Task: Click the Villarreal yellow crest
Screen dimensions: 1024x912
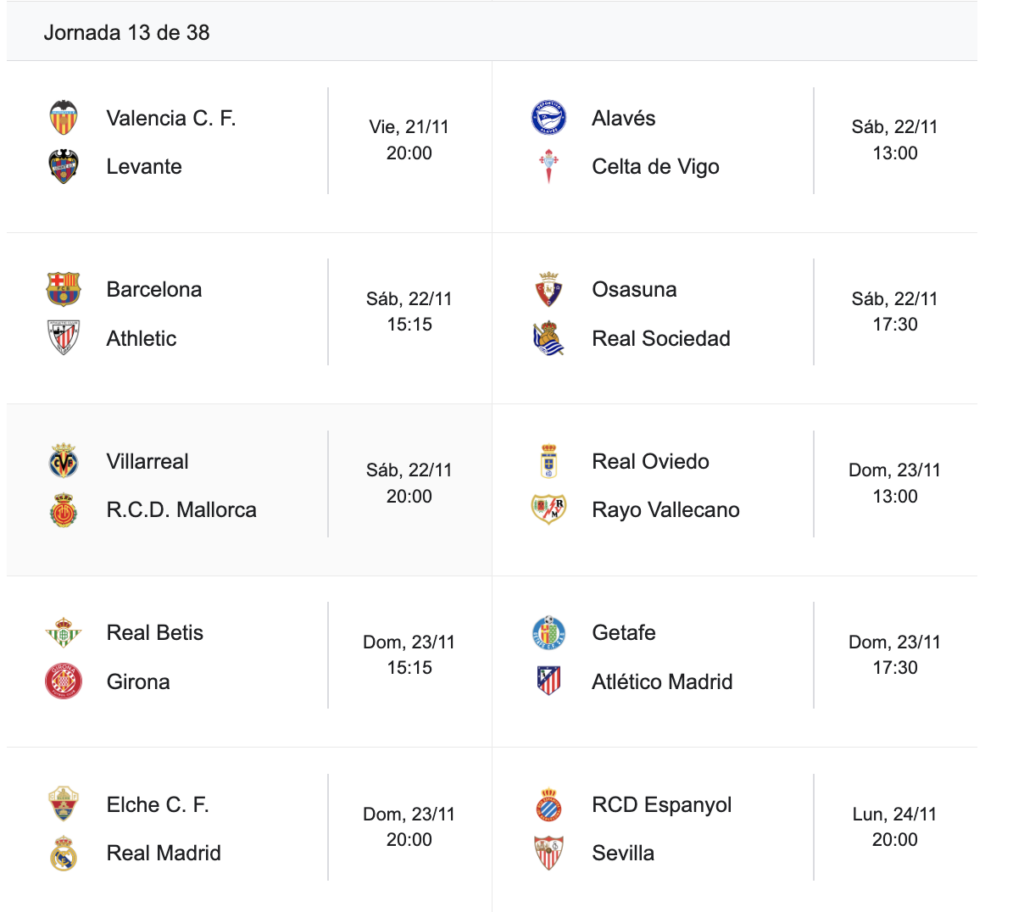Action: pos(64,462)
